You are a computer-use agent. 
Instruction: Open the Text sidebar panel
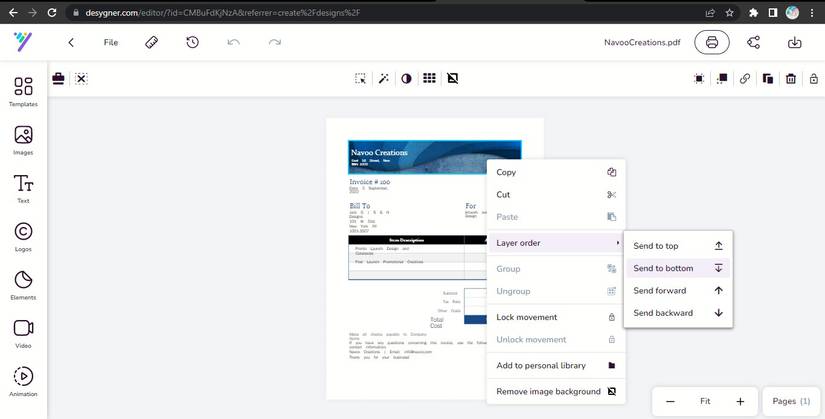(23, 188)
